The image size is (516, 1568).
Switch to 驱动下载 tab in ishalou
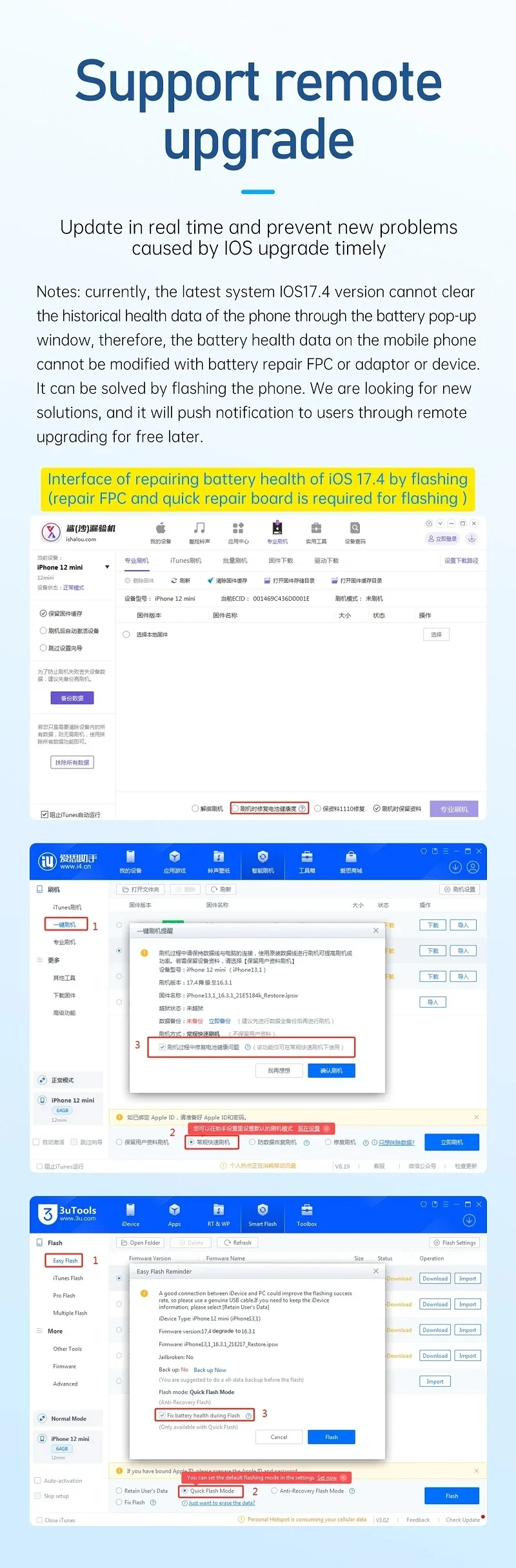[326, 561]
